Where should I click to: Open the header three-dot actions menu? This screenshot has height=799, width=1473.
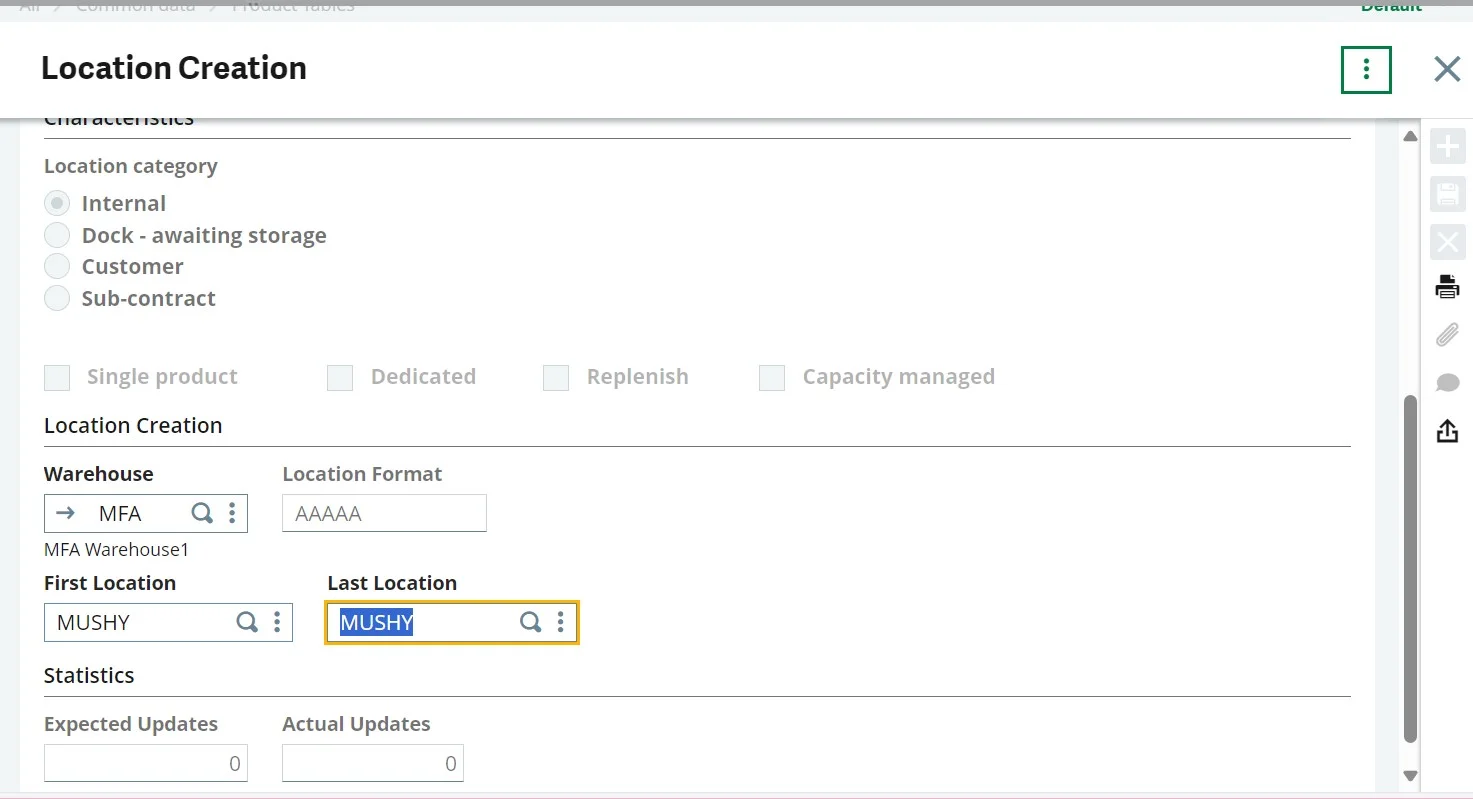click(x=1366, y=68)
